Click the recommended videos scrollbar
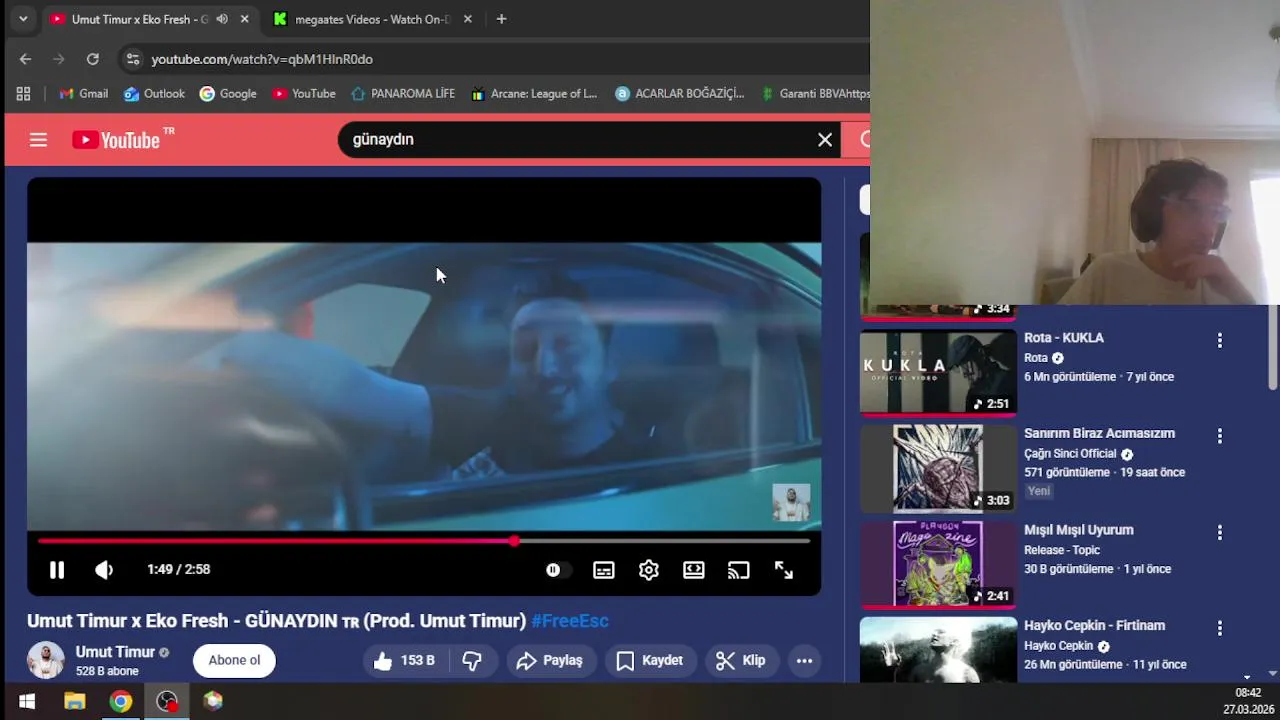Viewport: 1280px width, 720px height. tap(1273, 348)
